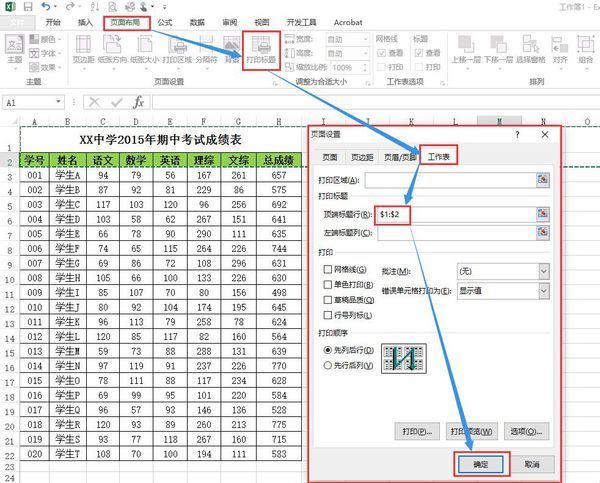Click Print Preview (打印预览) button

[471, 431]
